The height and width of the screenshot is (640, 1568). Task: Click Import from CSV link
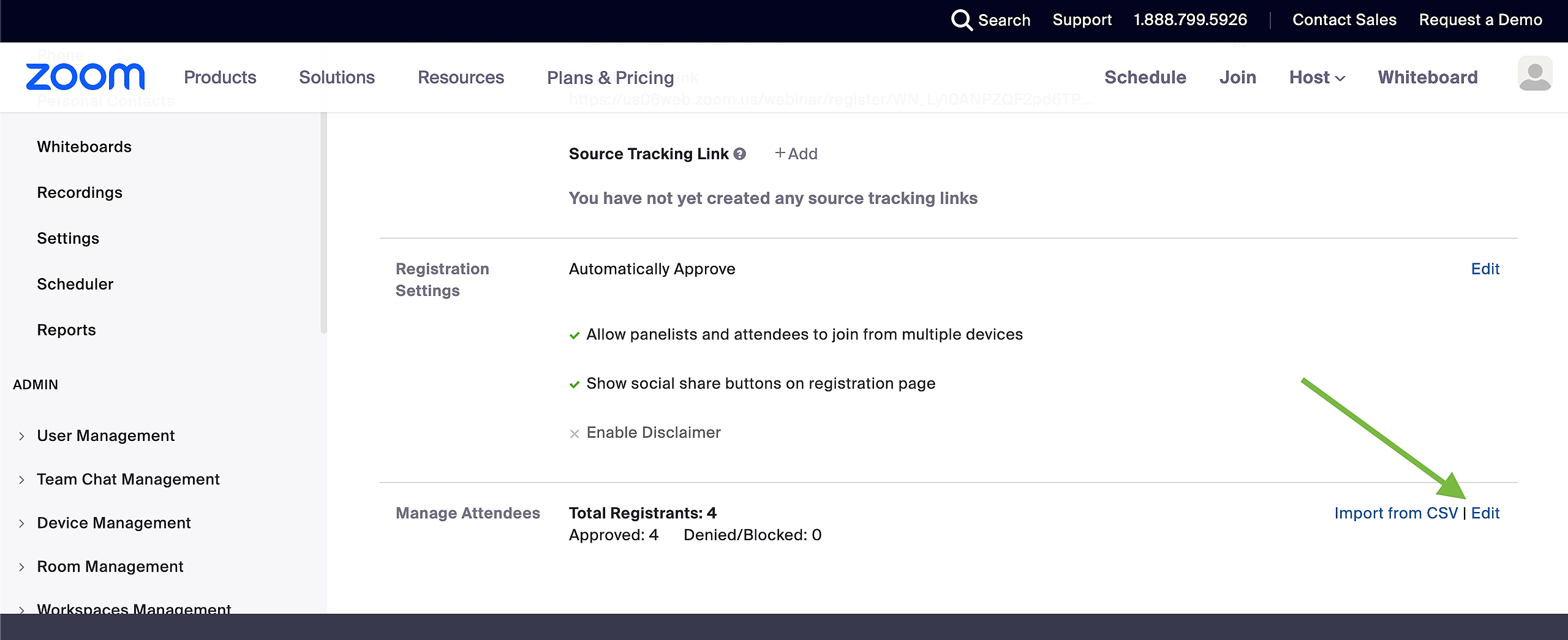(1396, 513)
